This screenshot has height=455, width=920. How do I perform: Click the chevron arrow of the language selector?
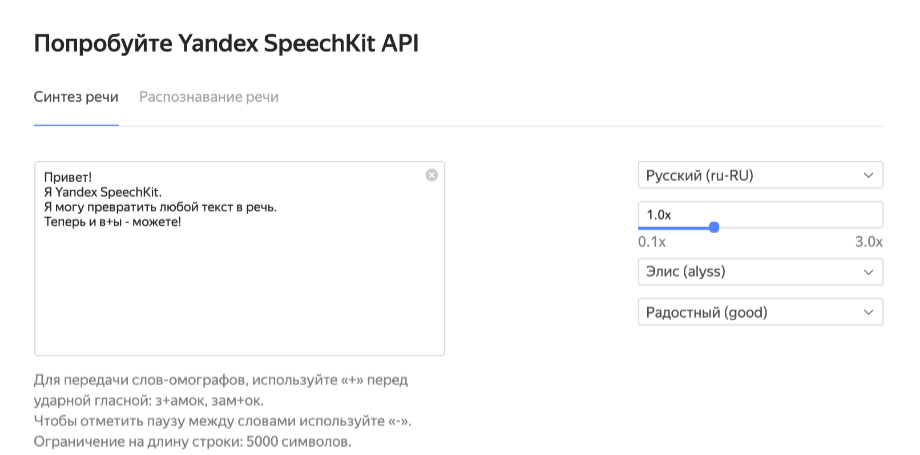point(868,175)
